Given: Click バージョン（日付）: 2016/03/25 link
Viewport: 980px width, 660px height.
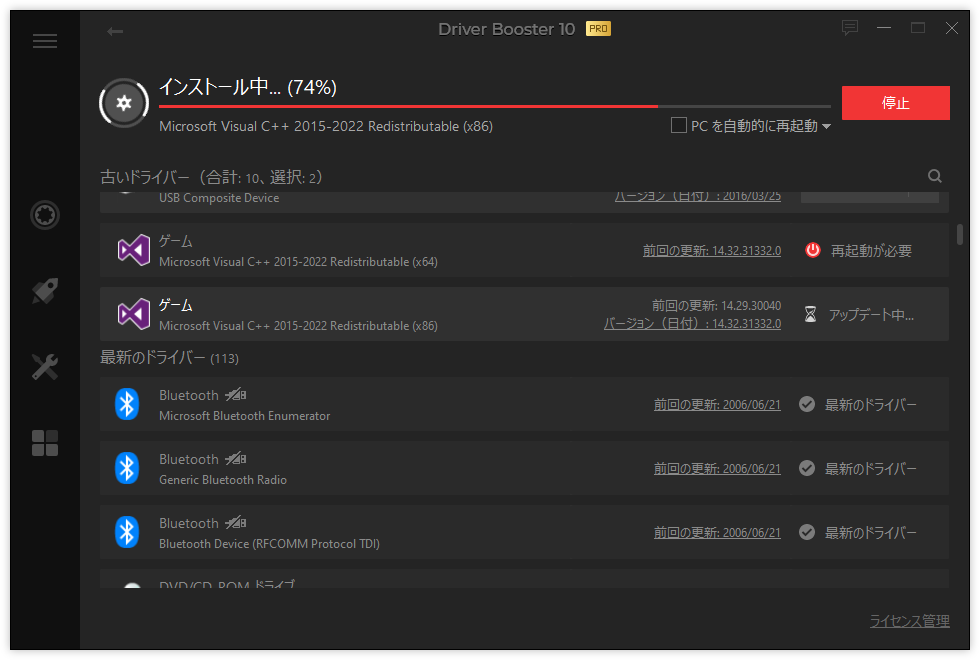Looking at the screenshot, I should coord(698,196).
